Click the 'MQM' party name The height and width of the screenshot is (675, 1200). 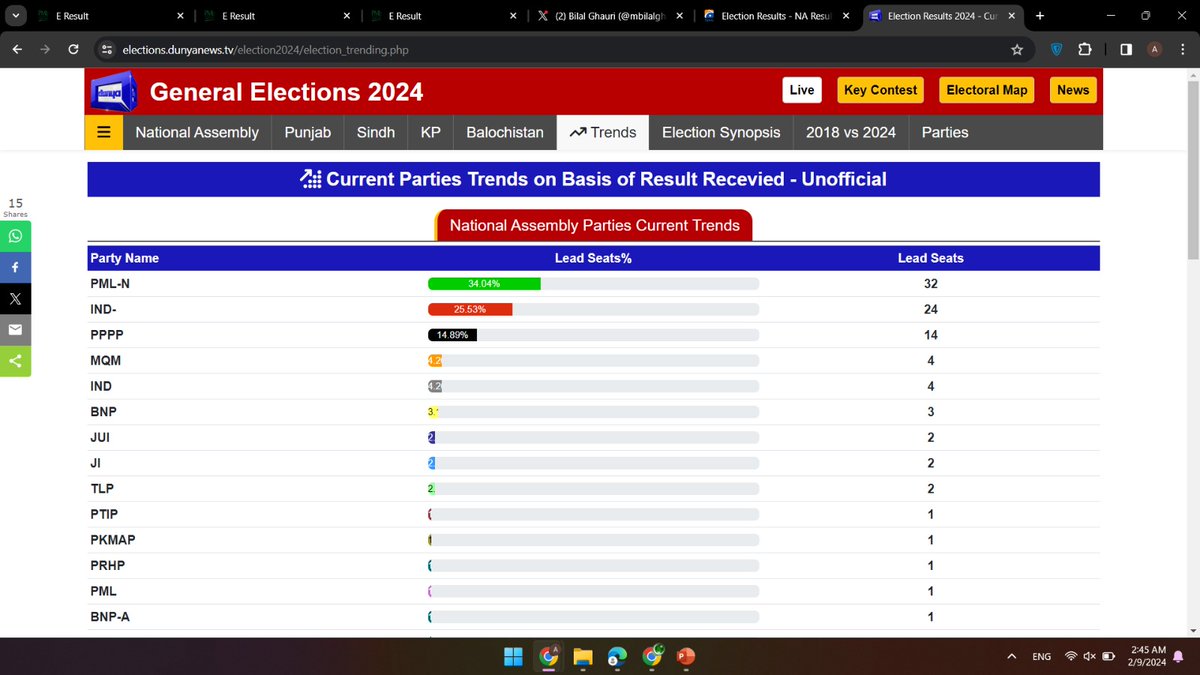(105, 359)
